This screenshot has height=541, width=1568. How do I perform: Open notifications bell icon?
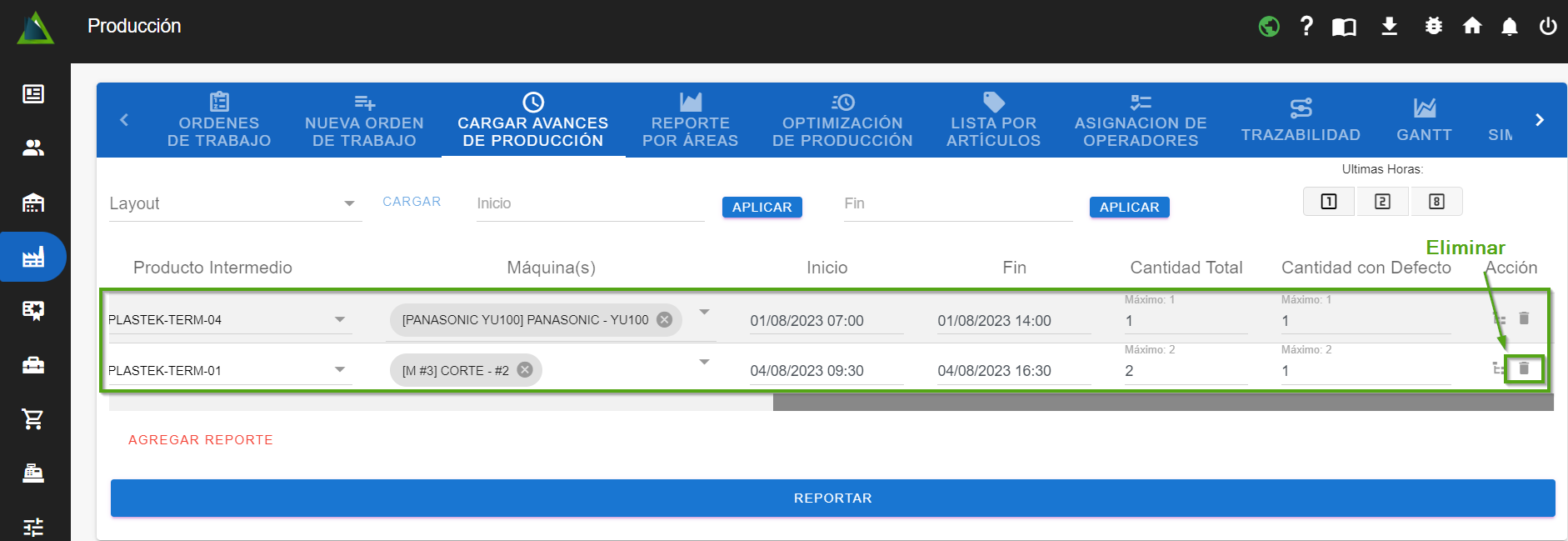(x=1509, y=27)
